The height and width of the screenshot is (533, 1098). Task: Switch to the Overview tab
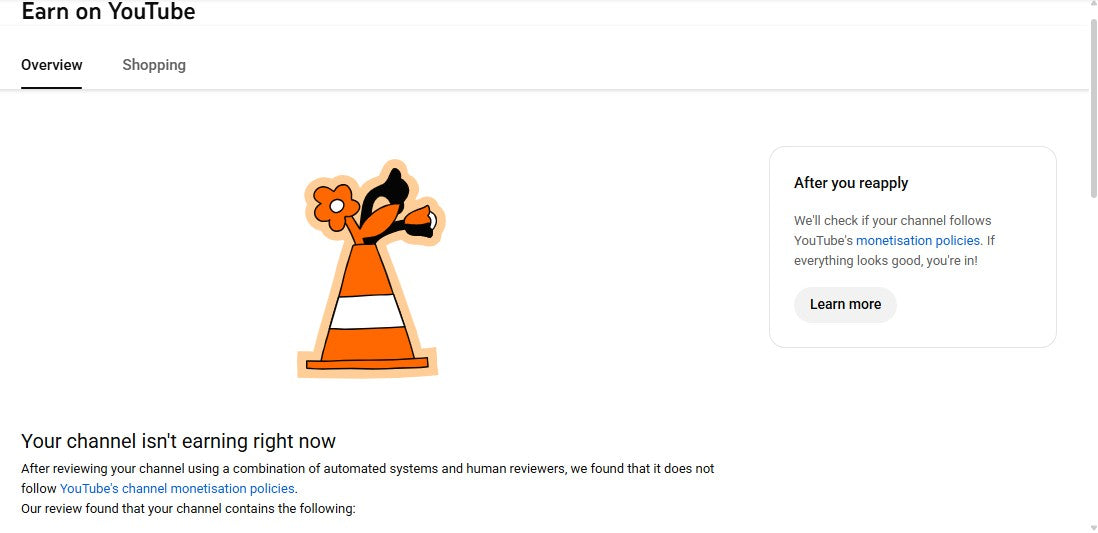coord(52,65)
